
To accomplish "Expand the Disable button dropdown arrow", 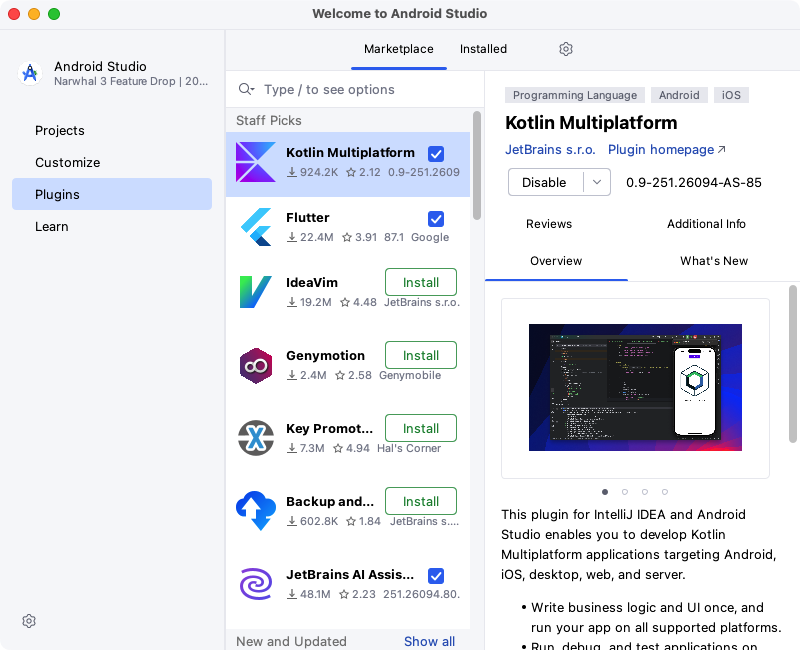I will coord(596,182).
